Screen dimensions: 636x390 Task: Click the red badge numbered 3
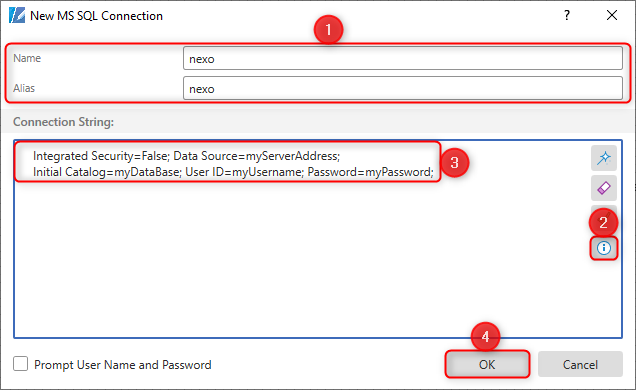coord(454,163)
